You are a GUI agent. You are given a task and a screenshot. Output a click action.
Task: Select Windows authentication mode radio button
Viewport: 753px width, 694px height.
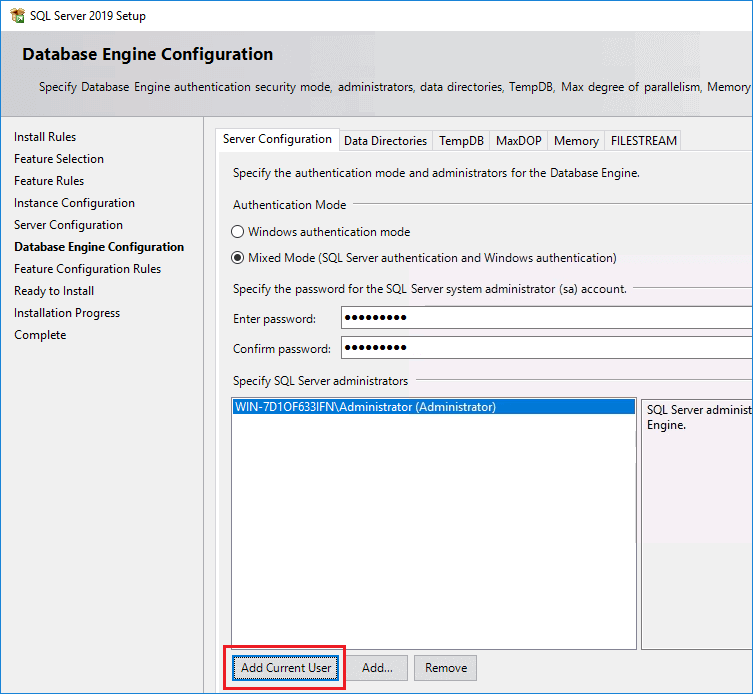click(237, 232)
